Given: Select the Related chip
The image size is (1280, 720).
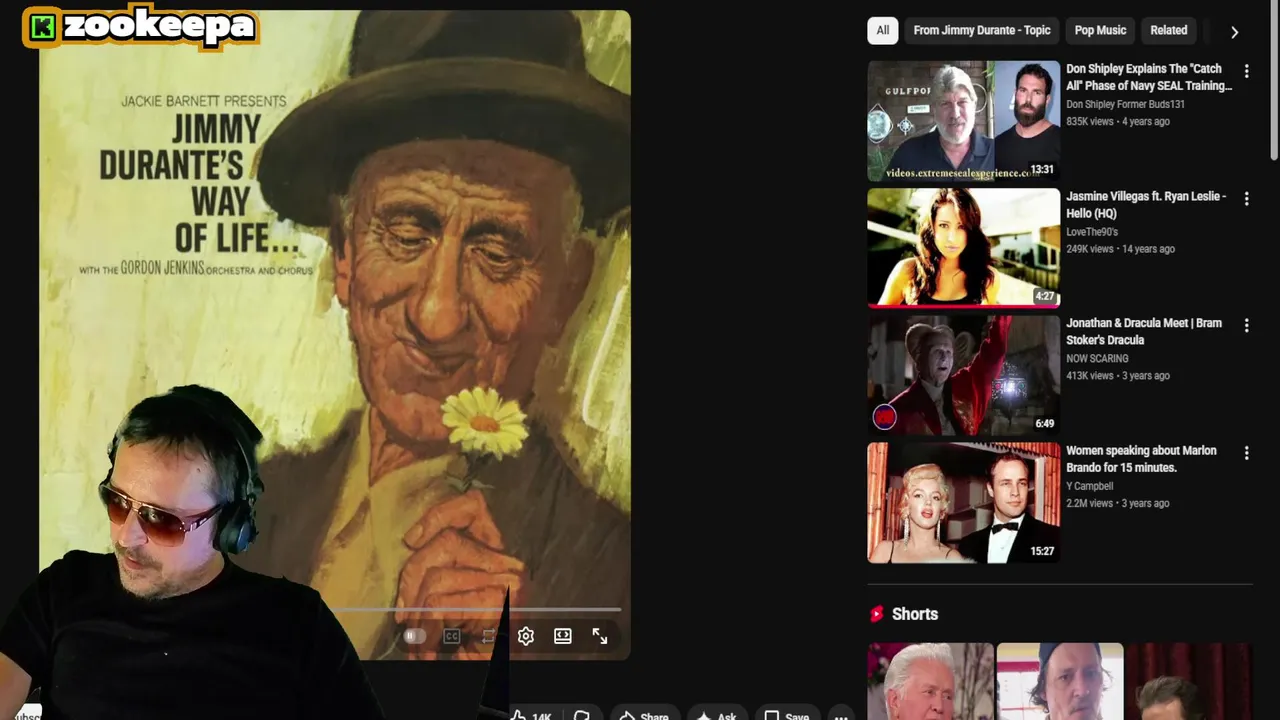Looking at the screenshot, I should click(x=1168, y=31).
